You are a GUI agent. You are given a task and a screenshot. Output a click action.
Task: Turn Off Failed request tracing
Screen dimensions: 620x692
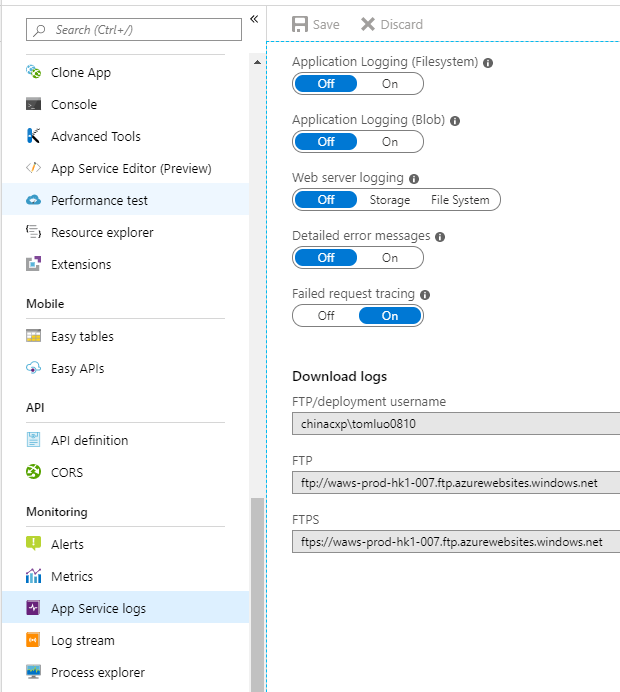coord(326,316)
